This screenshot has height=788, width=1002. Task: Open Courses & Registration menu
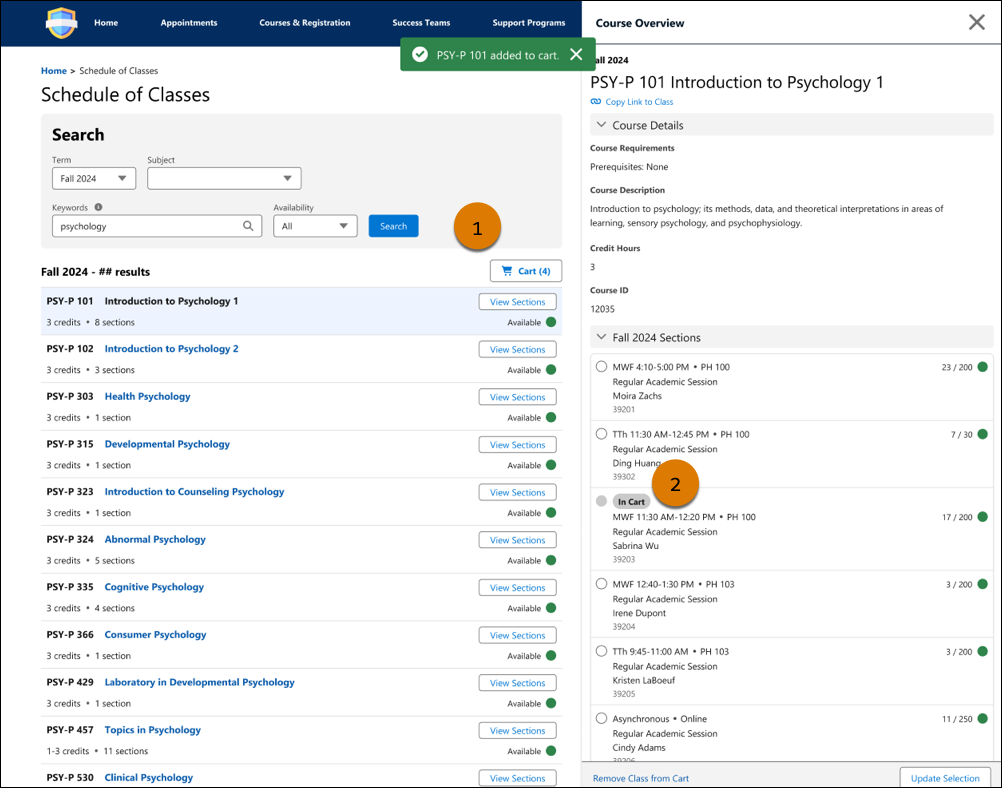tap(305, 22)
